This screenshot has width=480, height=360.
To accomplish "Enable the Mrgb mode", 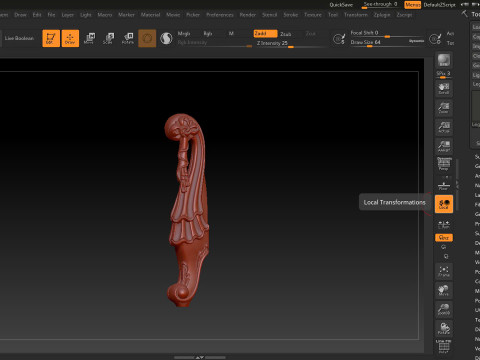I will (x=184, y=34).
